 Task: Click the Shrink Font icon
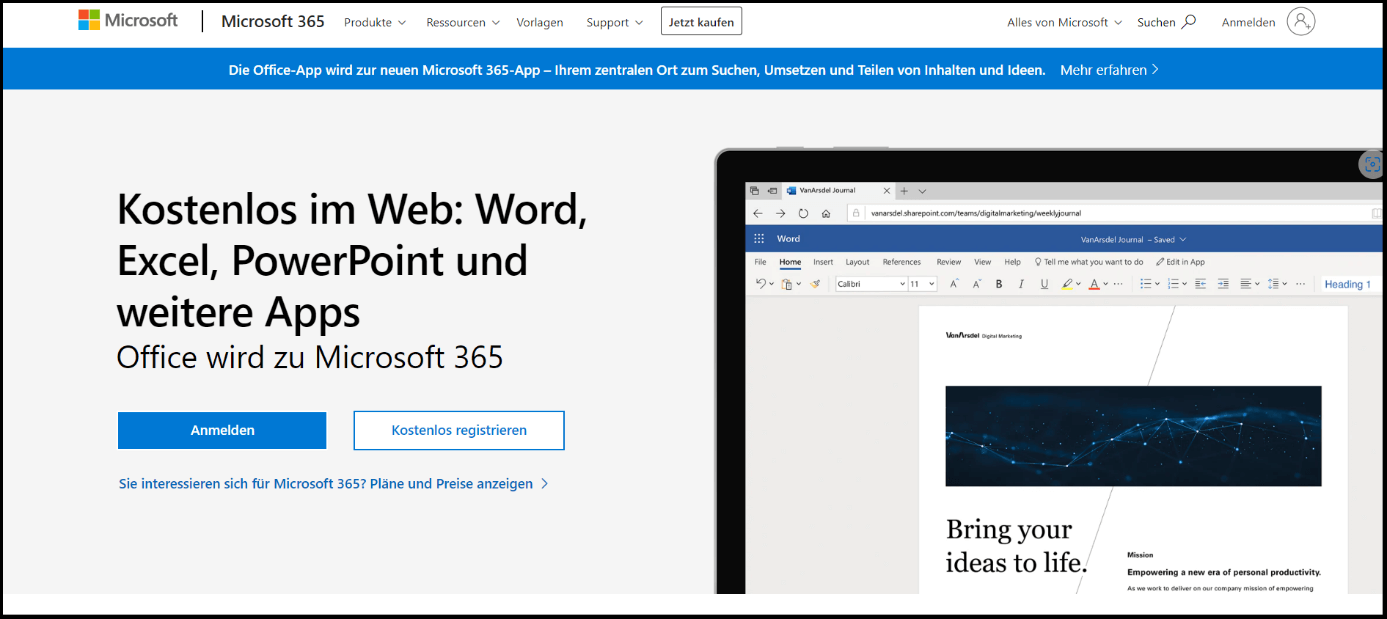click(977, 284)
